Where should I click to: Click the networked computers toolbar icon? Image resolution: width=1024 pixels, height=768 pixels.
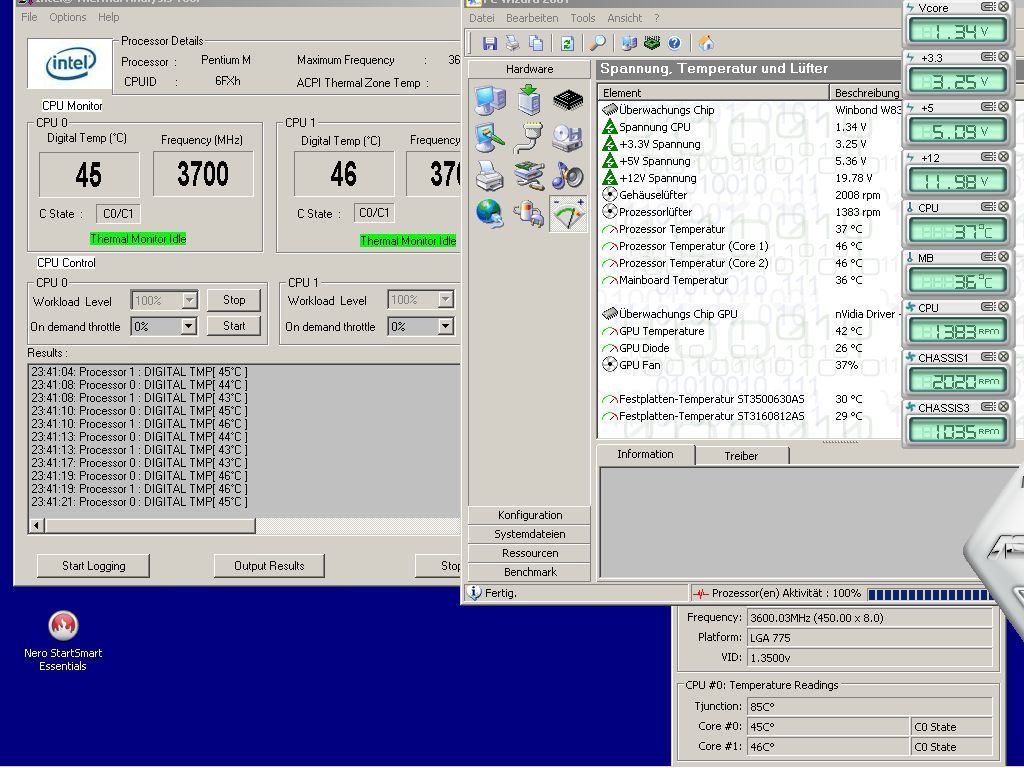point(629,43)
